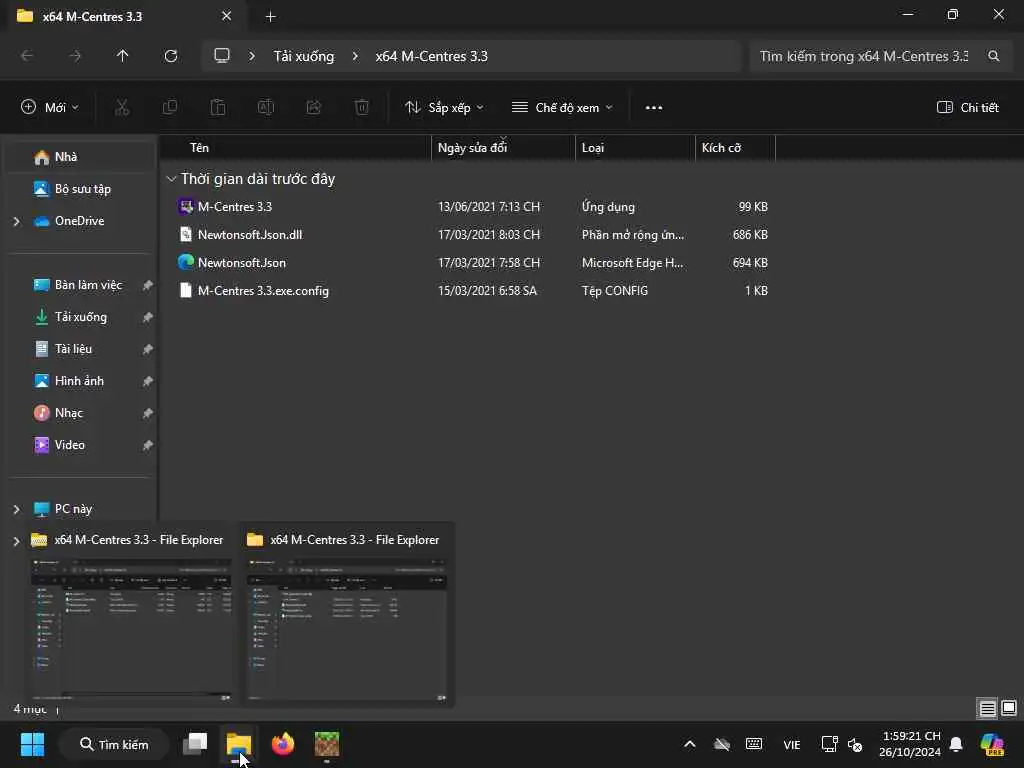The width and height of the screenshot is (1024, 768).
Task: Click the search magnifier icon
Action: [x=993, y=56]
